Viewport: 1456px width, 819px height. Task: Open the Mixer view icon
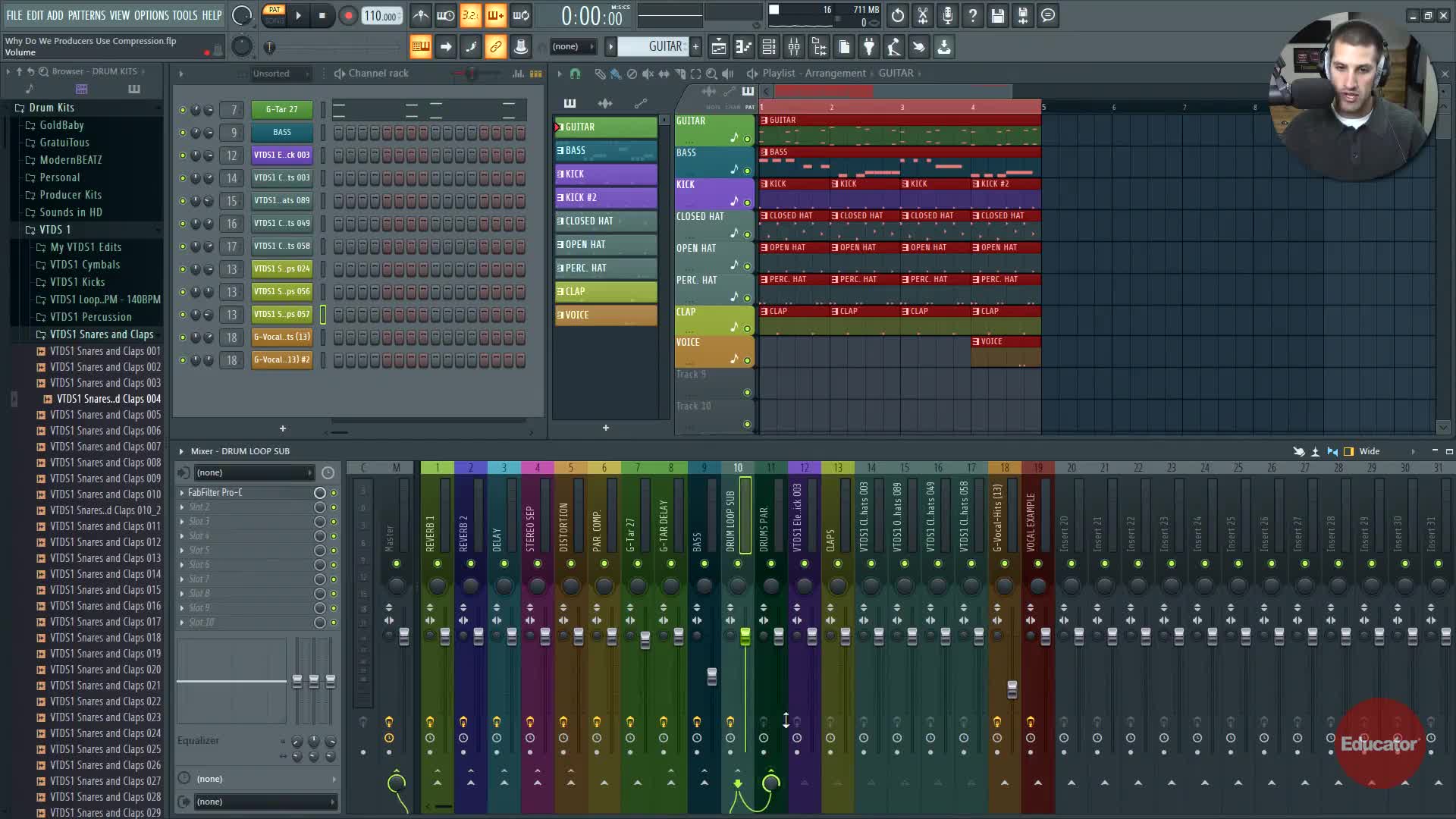(x=793, y=47)
